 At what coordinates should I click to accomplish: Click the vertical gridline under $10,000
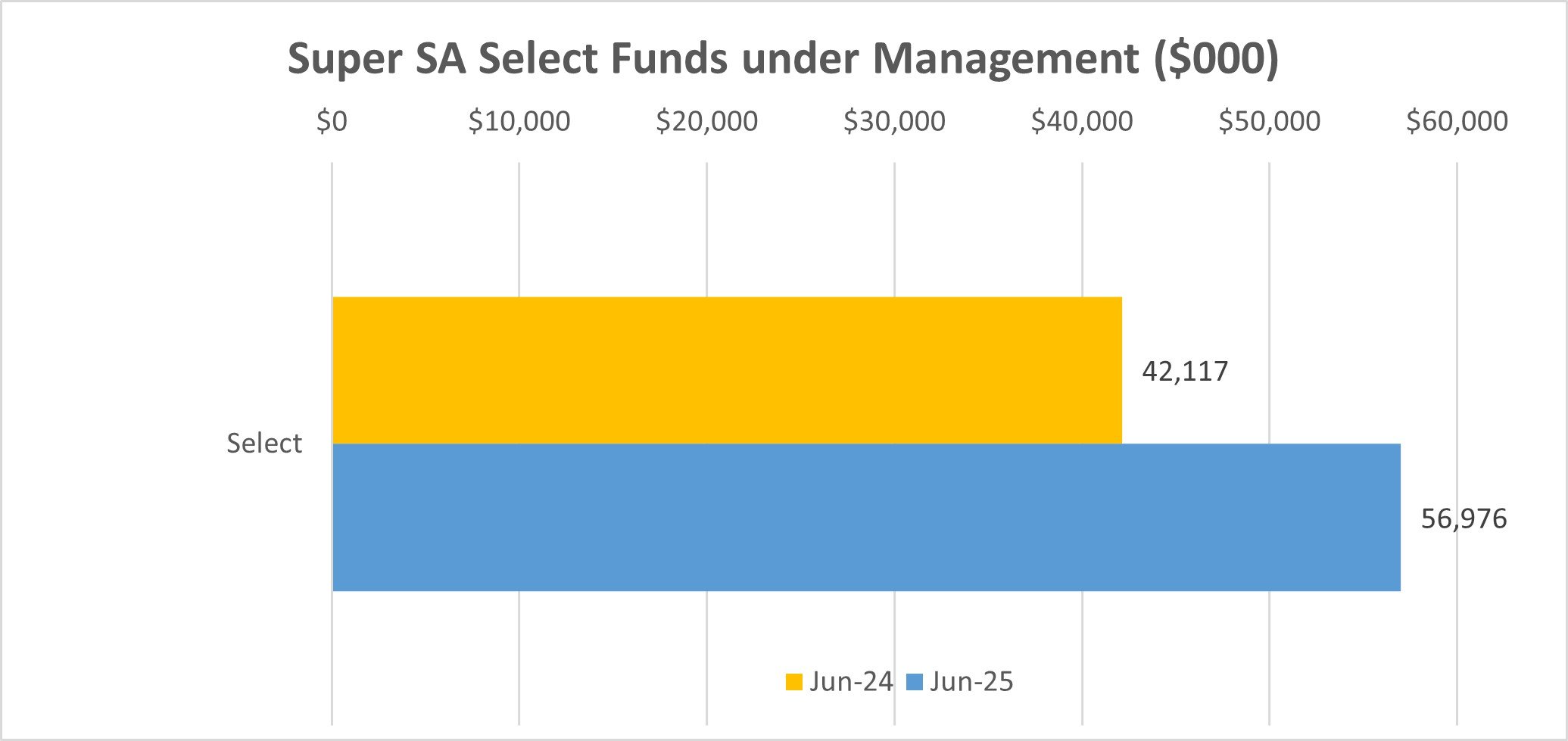tap(519, 227)
